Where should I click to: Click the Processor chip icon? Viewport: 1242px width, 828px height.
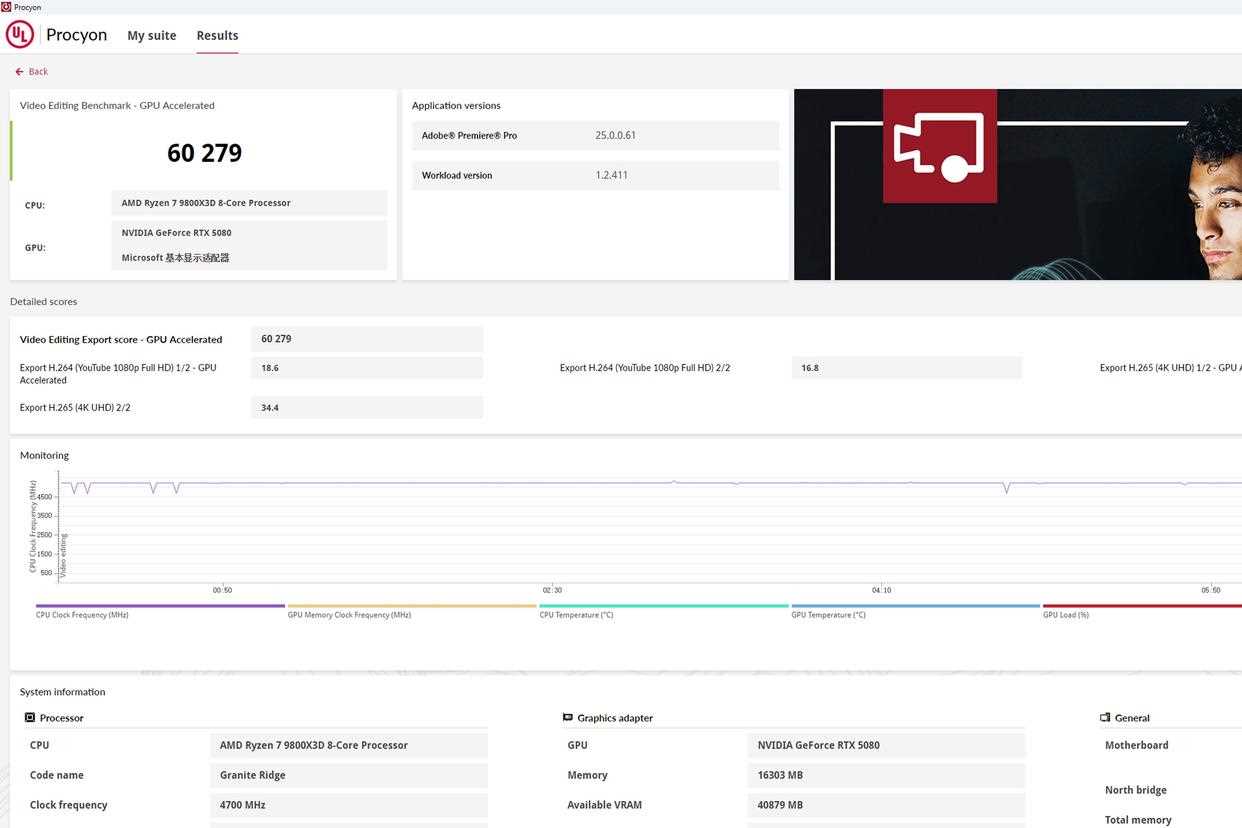coord(30,718)
